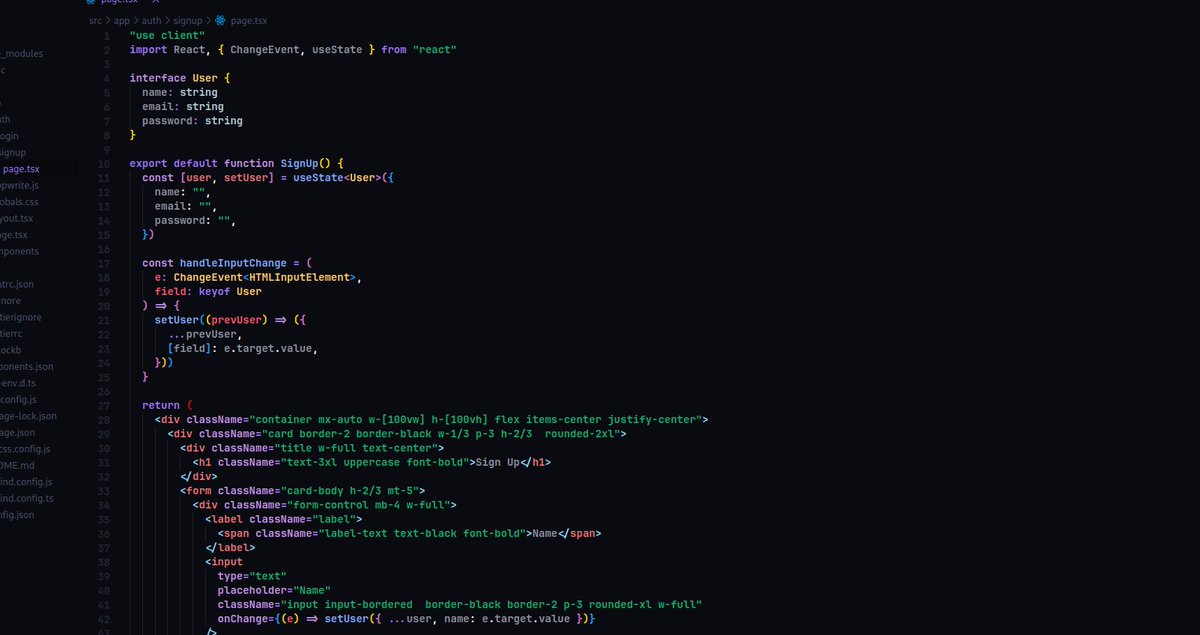The height and width of the screenshot is (635, 1200).
Task: Click line number 10 in the gutter
Action: point(105,163)
